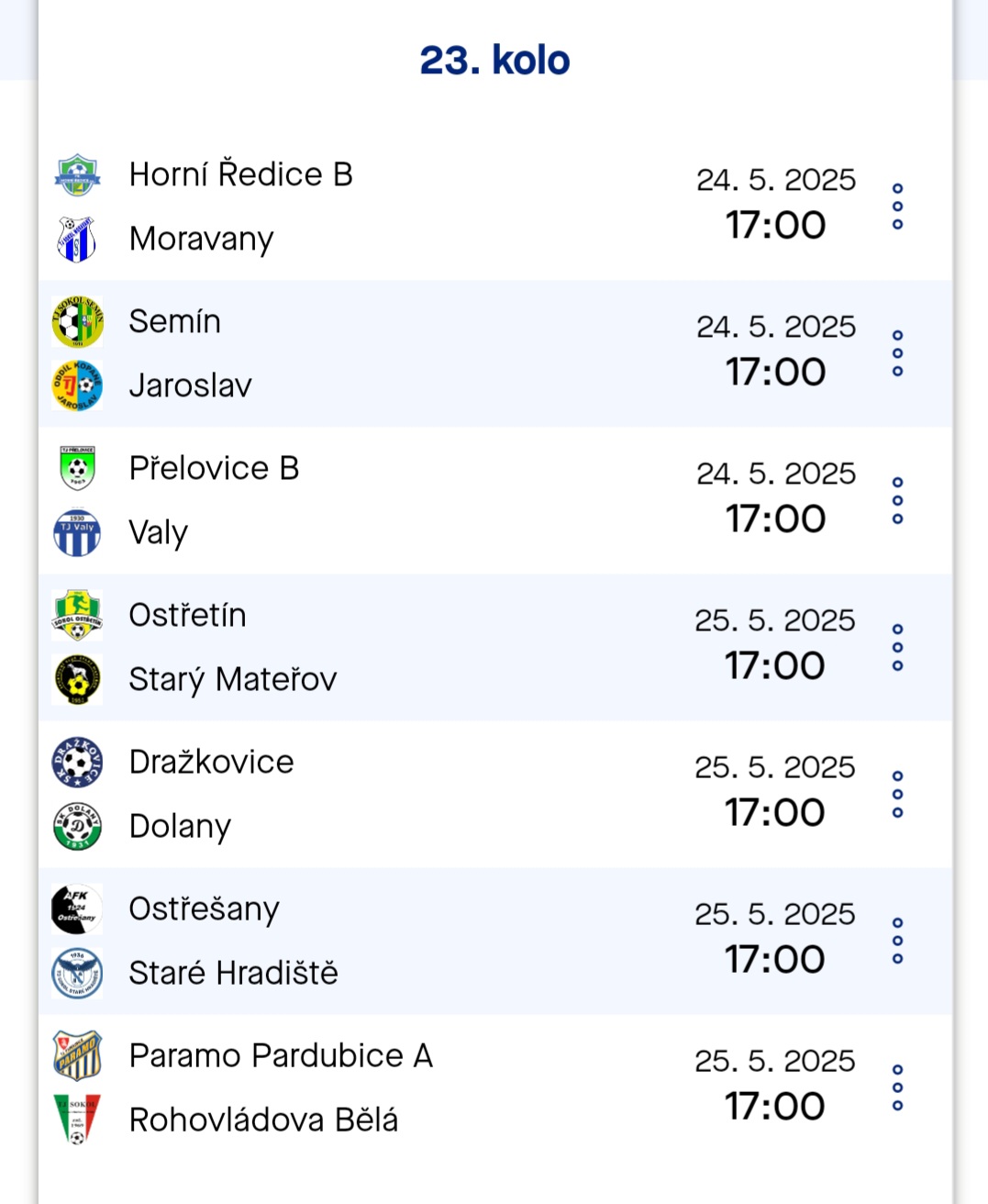This screenshot has width=988, height=1204.
Task: Click the Jaroslav team badge
Action: 77,385
